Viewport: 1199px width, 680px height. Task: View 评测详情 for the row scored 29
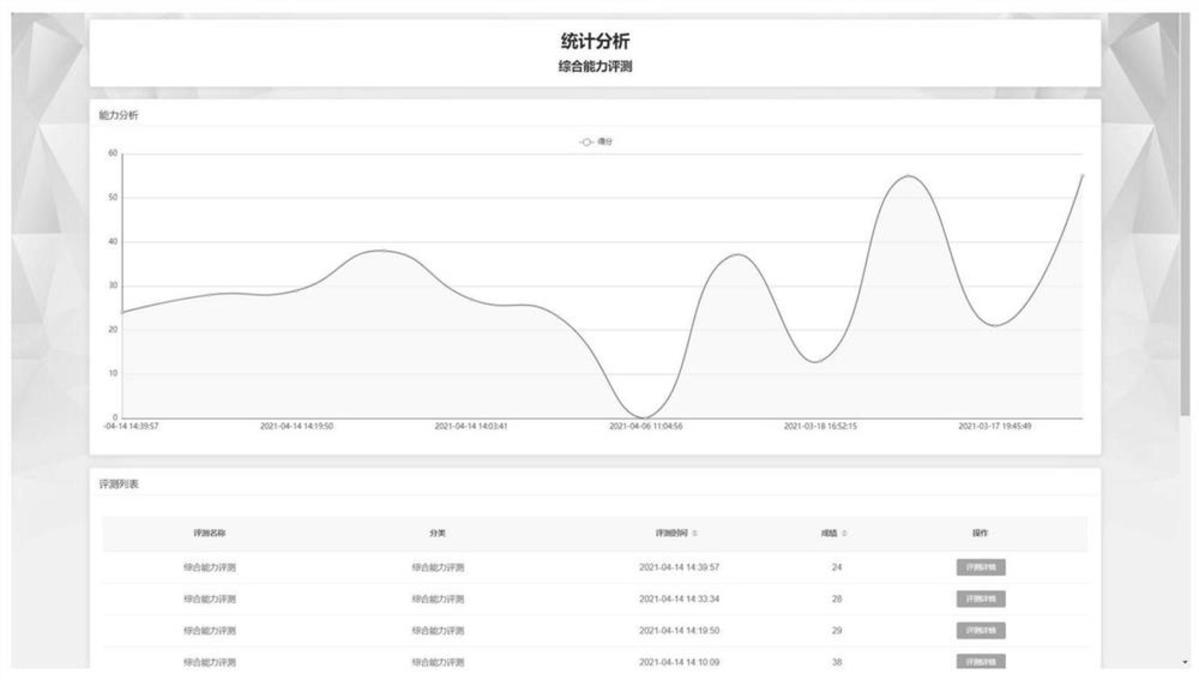[980, 631]
